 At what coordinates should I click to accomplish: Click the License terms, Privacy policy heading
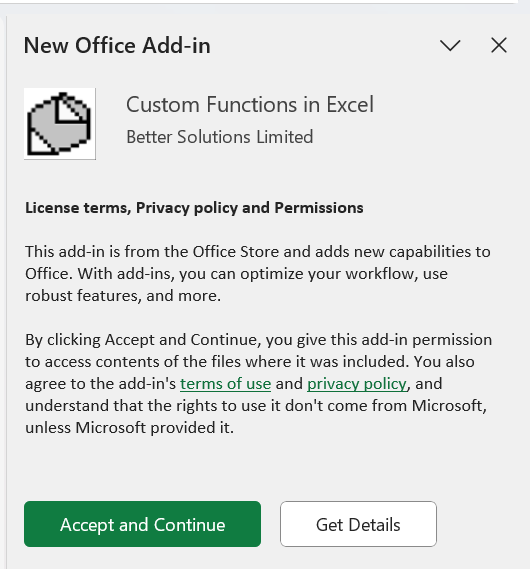(194, 208)
